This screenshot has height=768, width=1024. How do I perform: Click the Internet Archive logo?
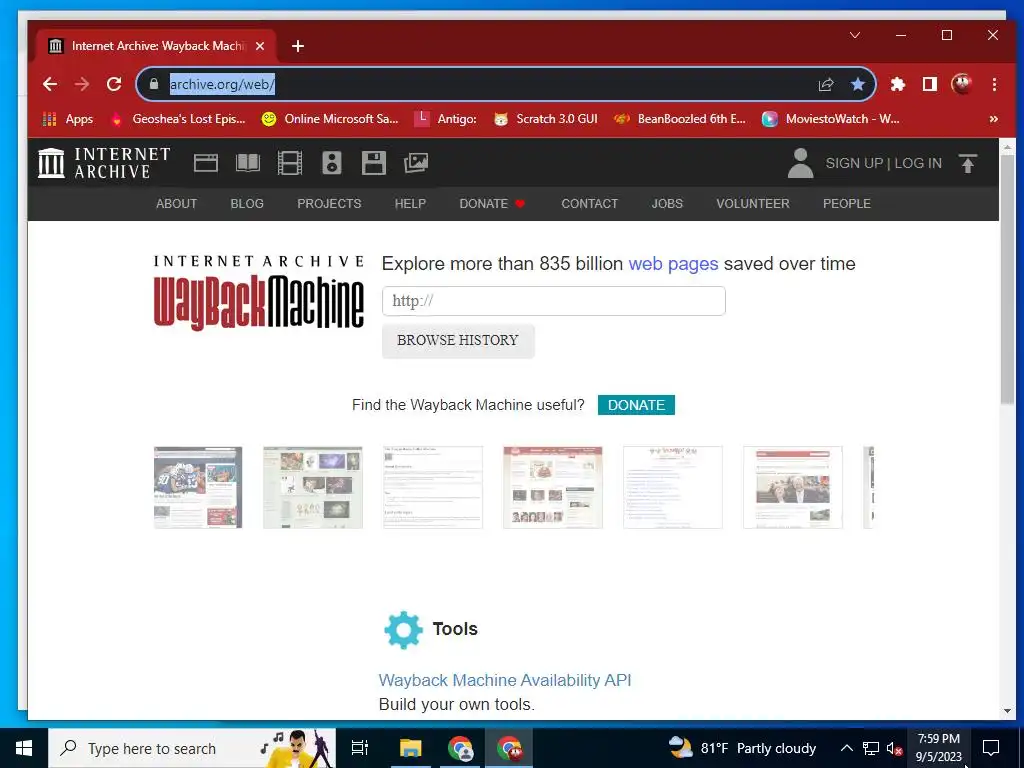pyautogui.click(x=104, y=163)
